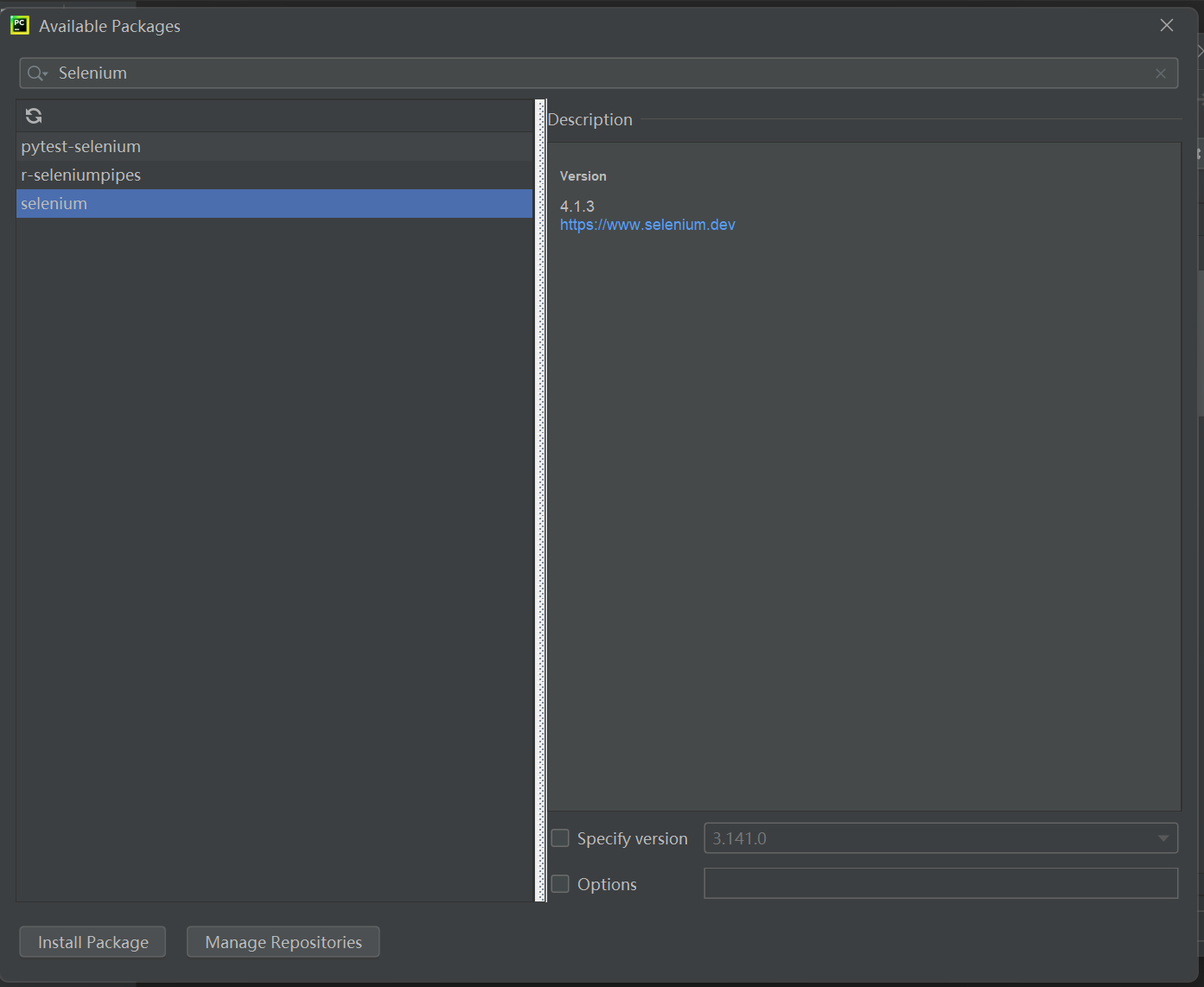Click the reload package list icon
This screenshot has height=987, width=1204.
[34, 116]
